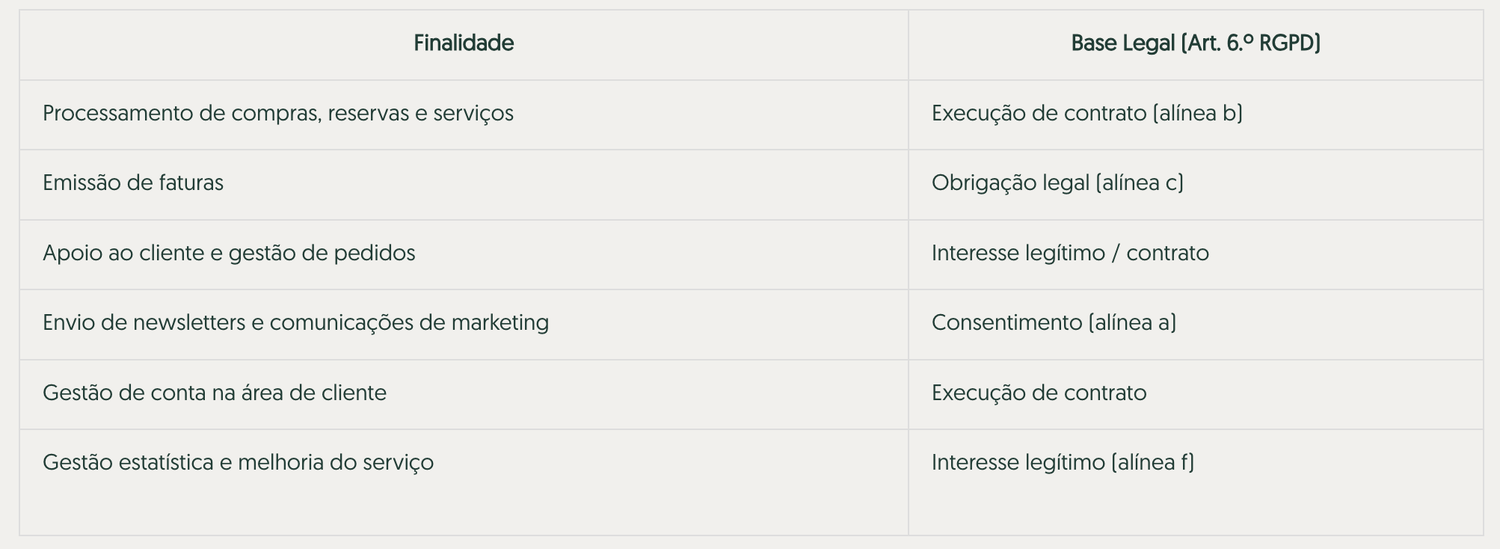Click 'Execução de contrato' without alínea reference

1039,393
